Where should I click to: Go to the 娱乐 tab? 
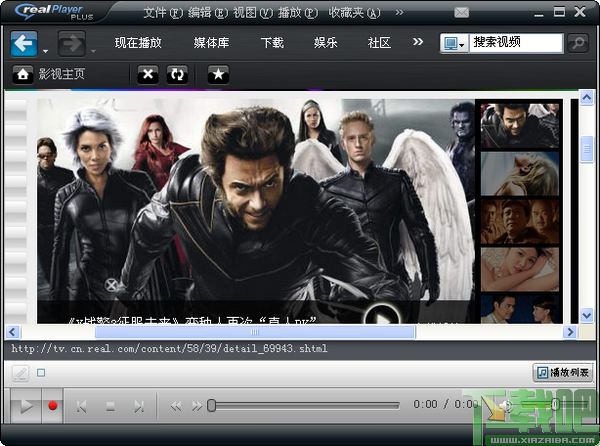click(325, 42)
